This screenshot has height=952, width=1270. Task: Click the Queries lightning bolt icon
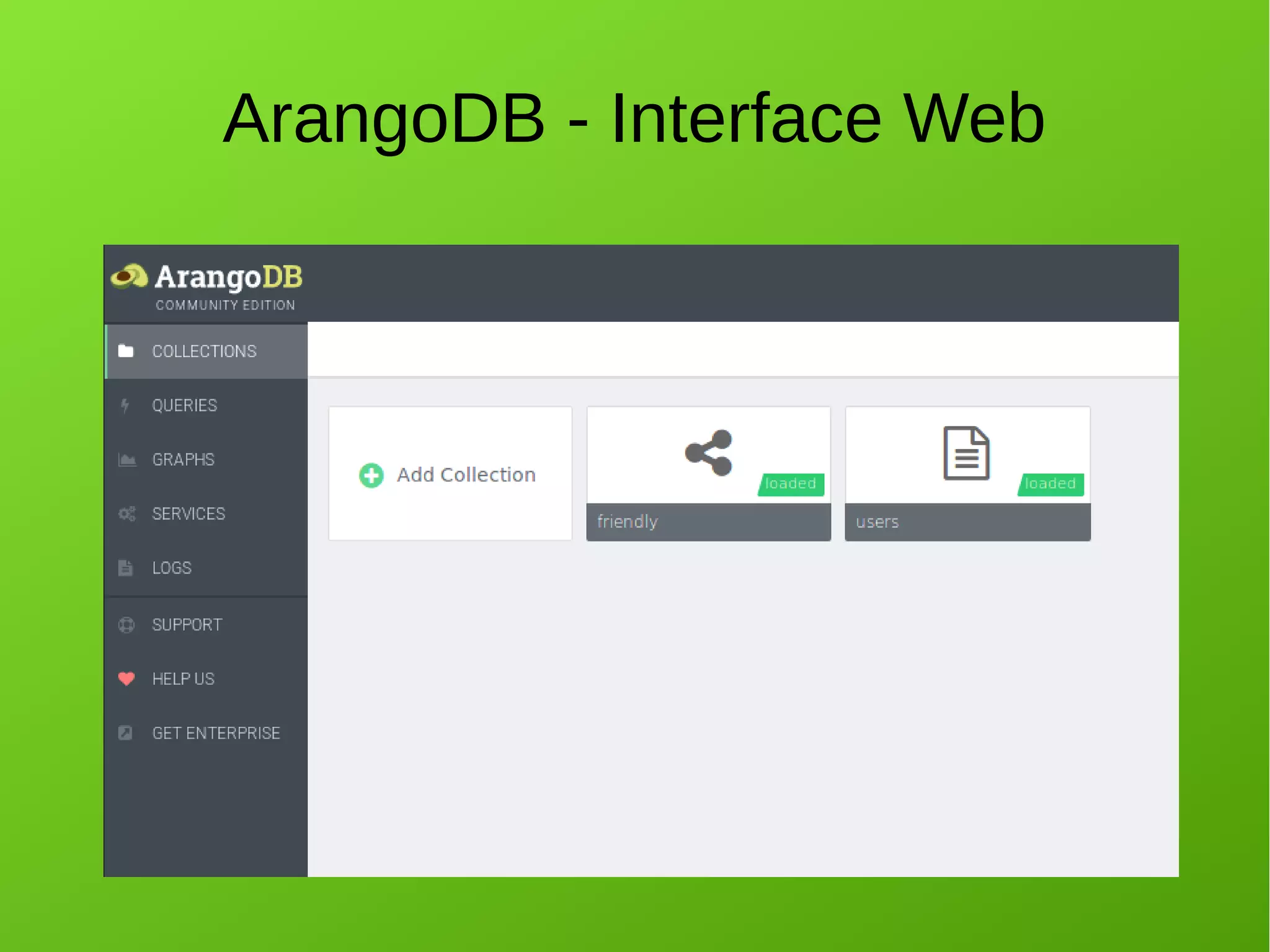(x=125, y=406)
